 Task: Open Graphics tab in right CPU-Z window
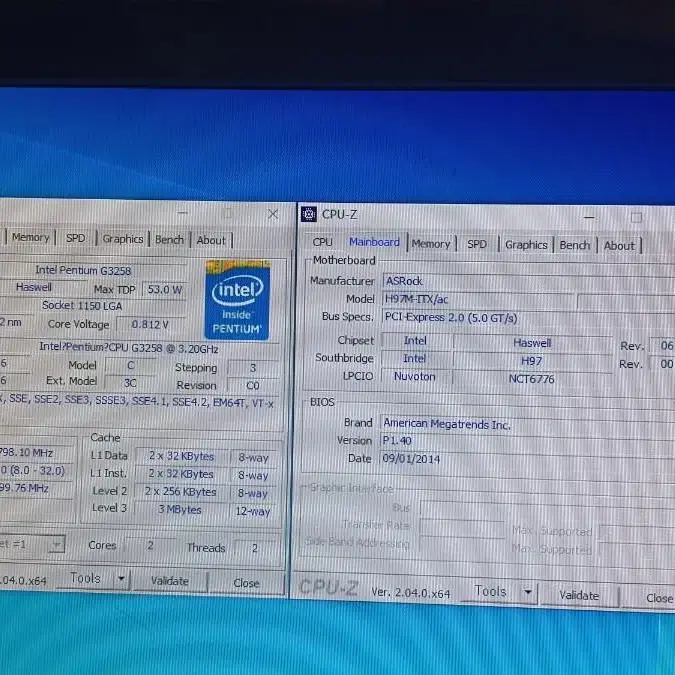(526, 245)
